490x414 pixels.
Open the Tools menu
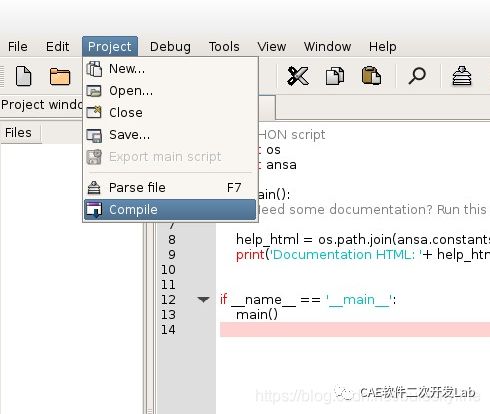[x=224, y=47]
